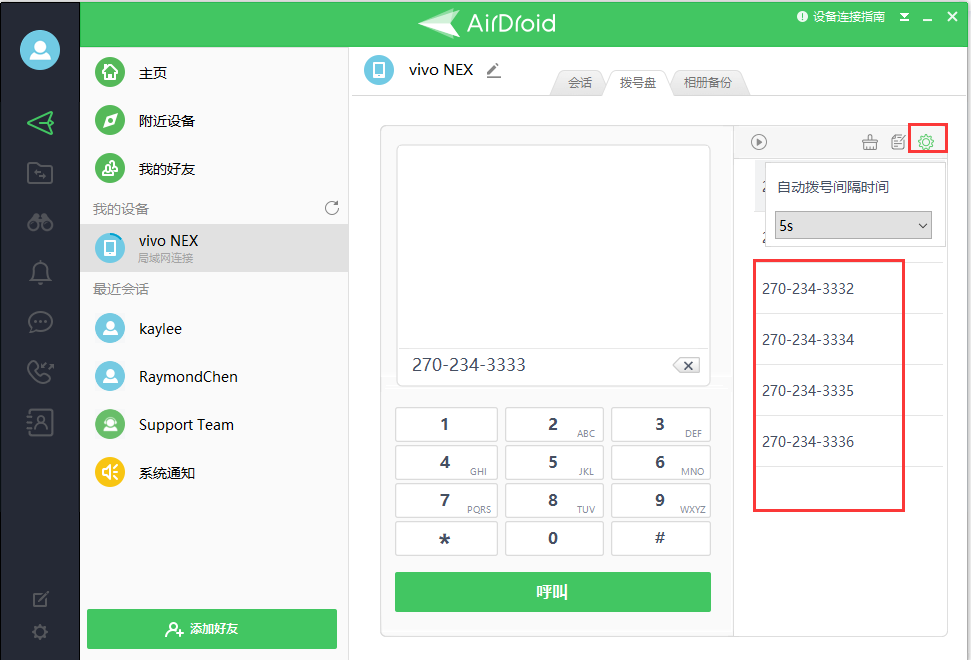Open the remote control binoculars icon
Viewport: 971px width, 660px height.
tap(40, 222)
